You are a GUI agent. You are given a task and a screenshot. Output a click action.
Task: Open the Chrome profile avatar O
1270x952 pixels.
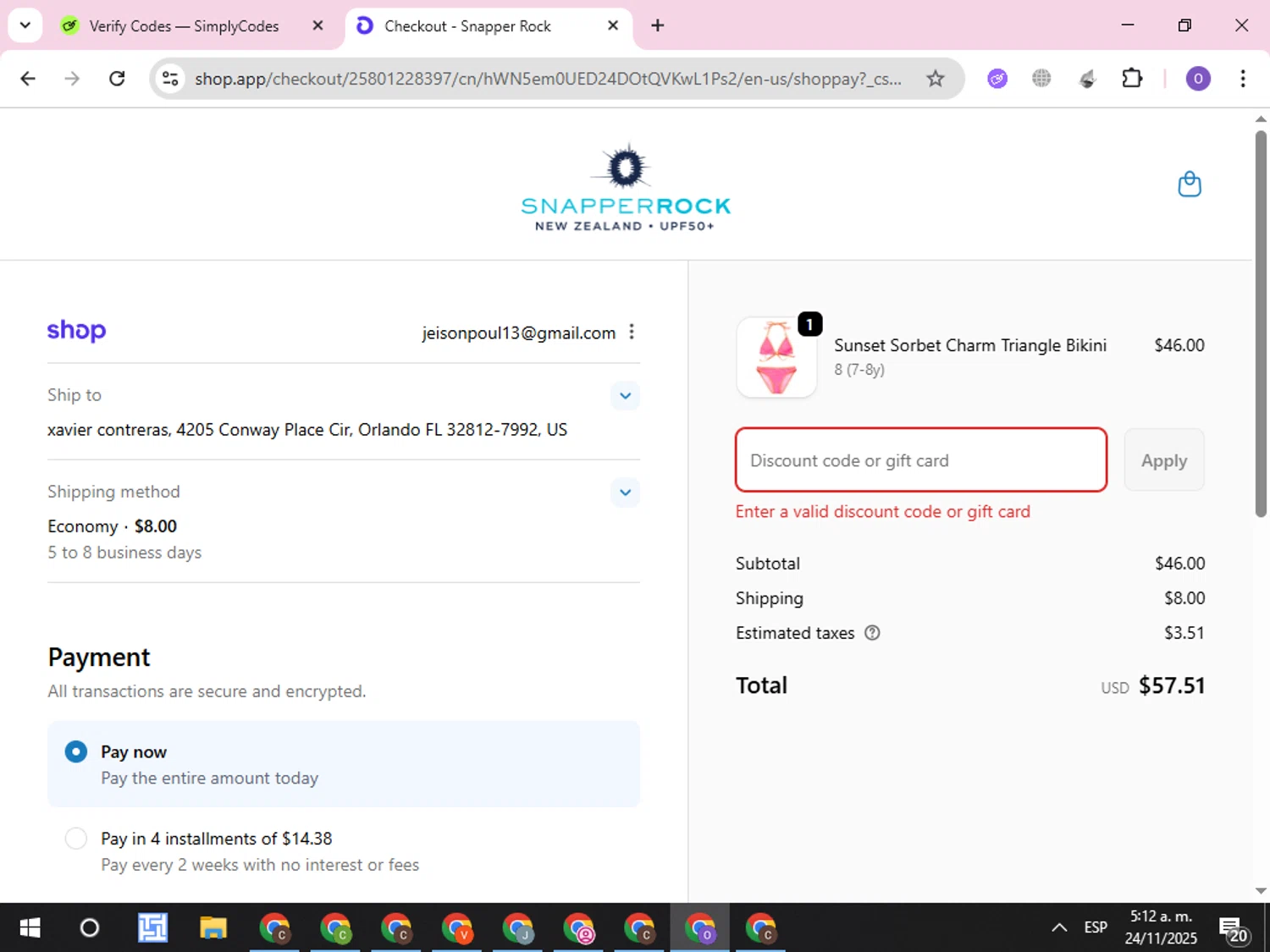click(x=1197, y=79)
